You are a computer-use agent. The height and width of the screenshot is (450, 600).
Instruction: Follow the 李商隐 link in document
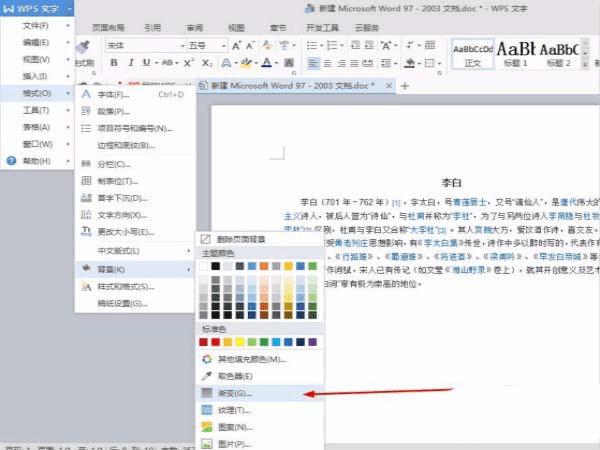[561, 216]
